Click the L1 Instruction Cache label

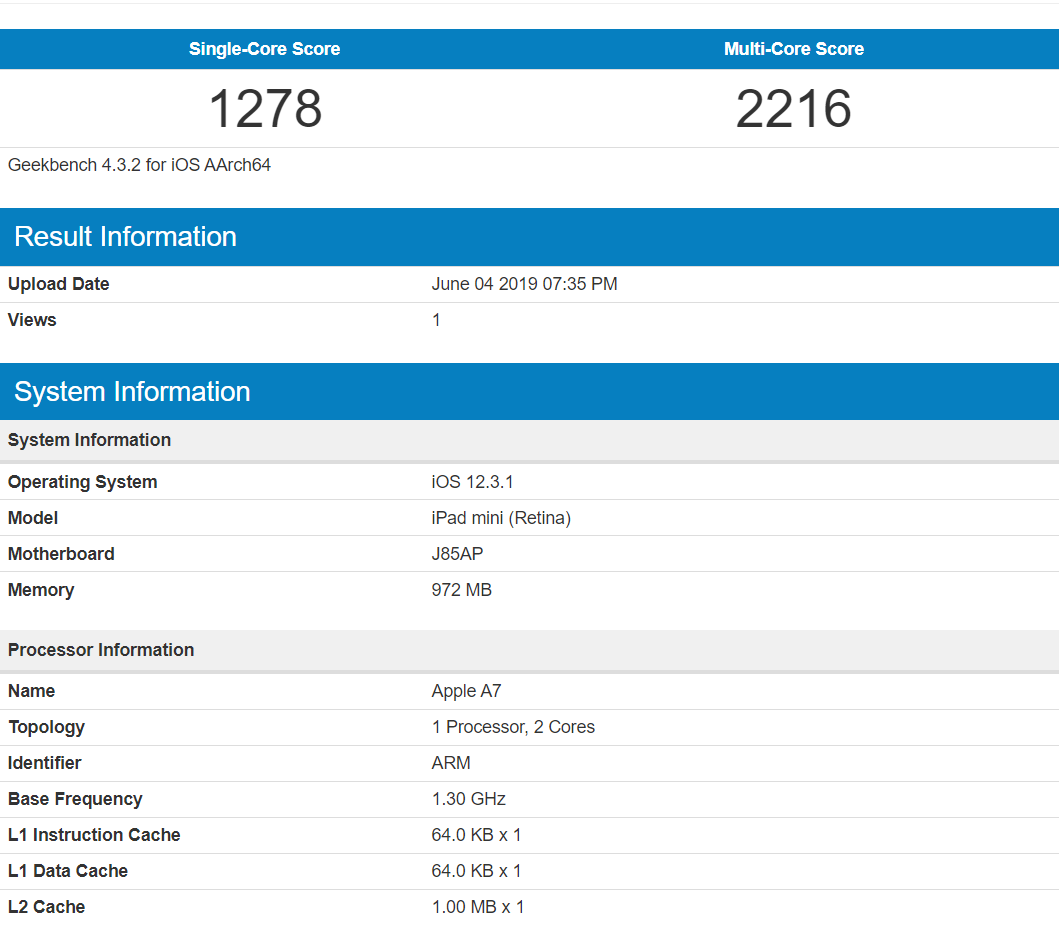tap(93, 835)
